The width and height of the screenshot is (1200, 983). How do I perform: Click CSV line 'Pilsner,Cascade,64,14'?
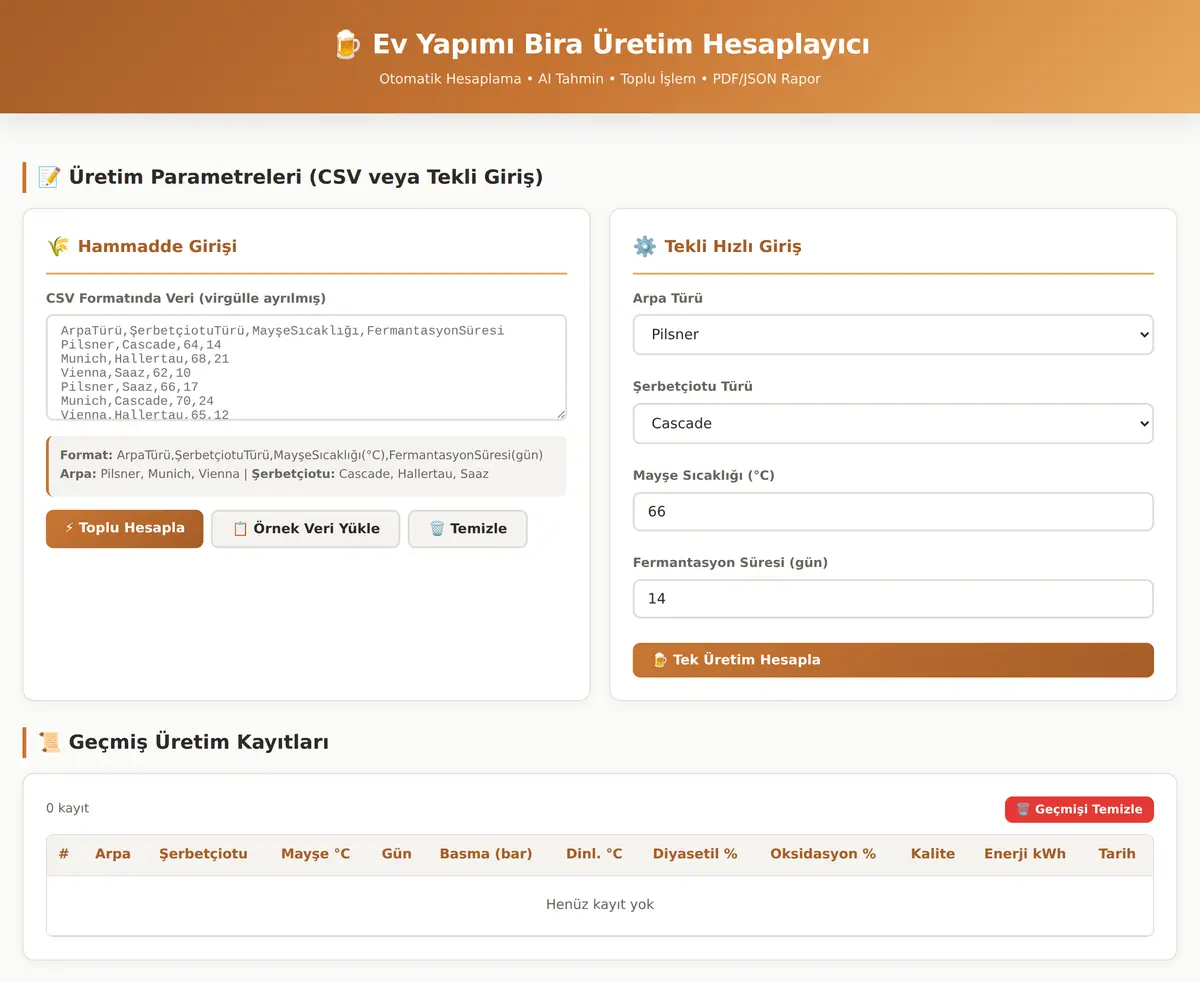point(141,344)
